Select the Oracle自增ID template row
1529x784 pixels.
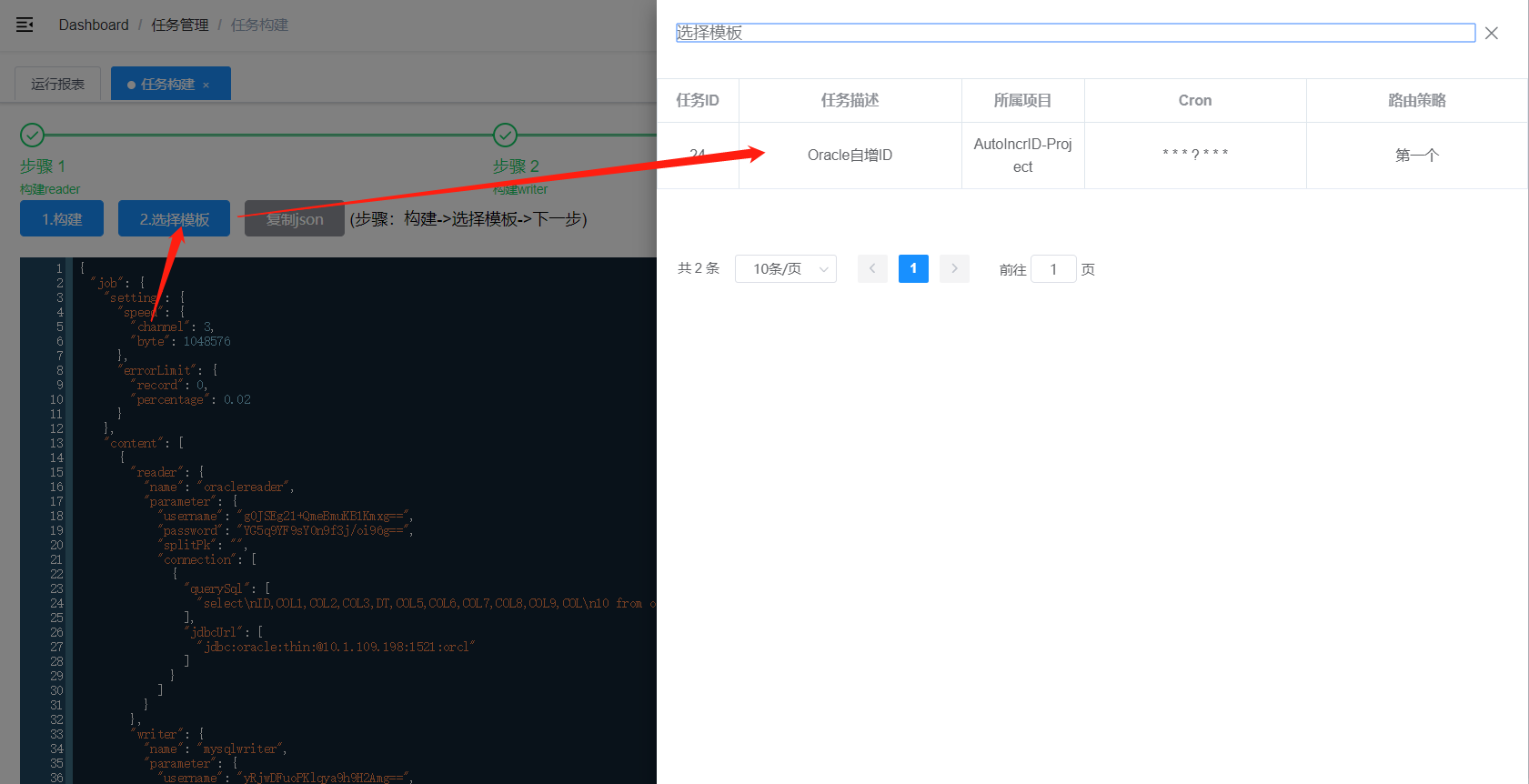(1092, 156)
